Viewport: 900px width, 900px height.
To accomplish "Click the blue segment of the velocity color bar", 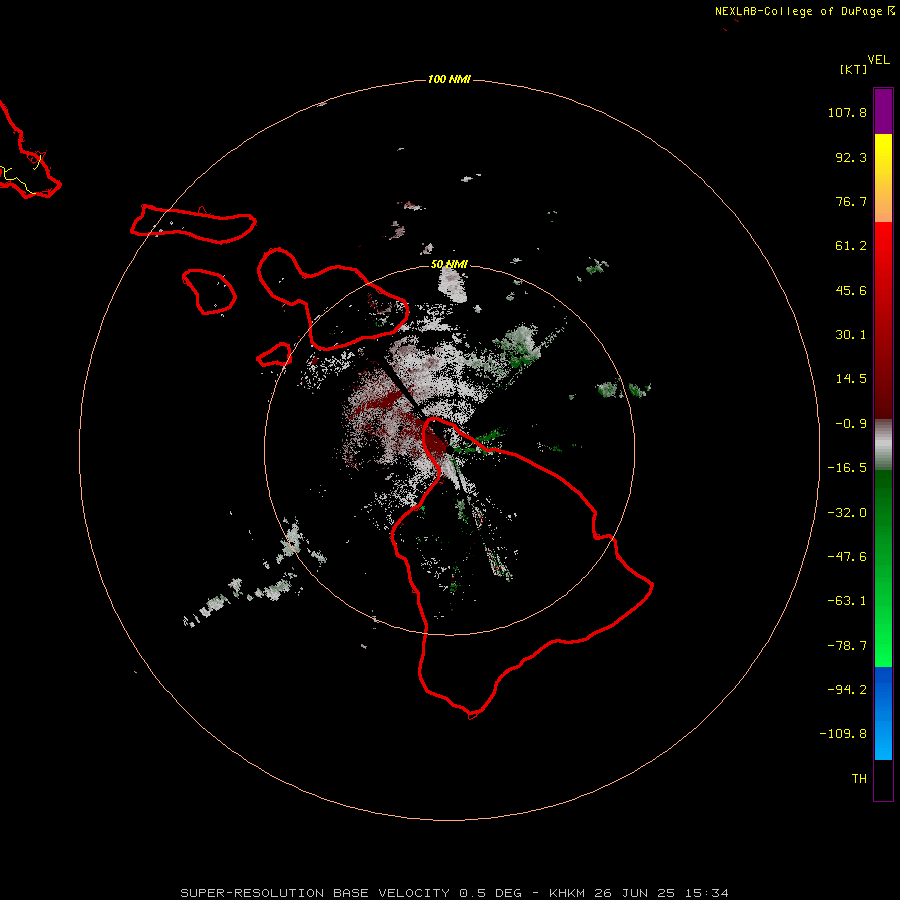I will point(883,713).
